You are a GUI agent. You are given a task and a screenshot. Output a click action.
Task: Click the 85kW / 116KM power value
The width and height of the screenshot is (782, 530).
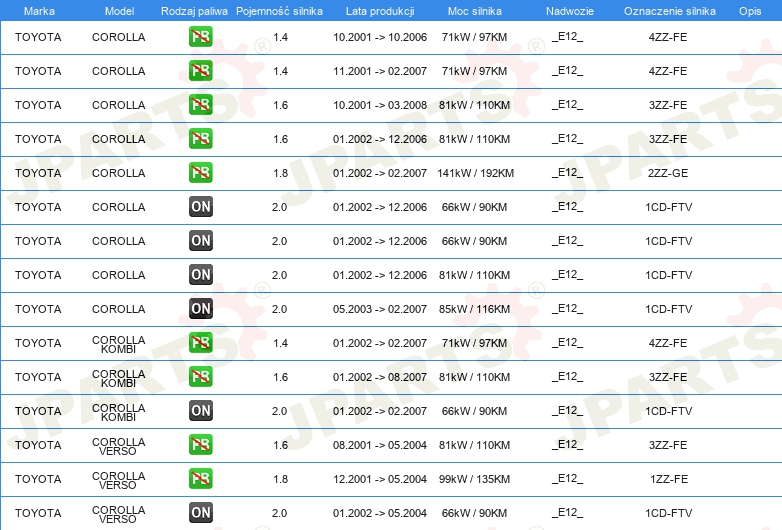point(474,309)
